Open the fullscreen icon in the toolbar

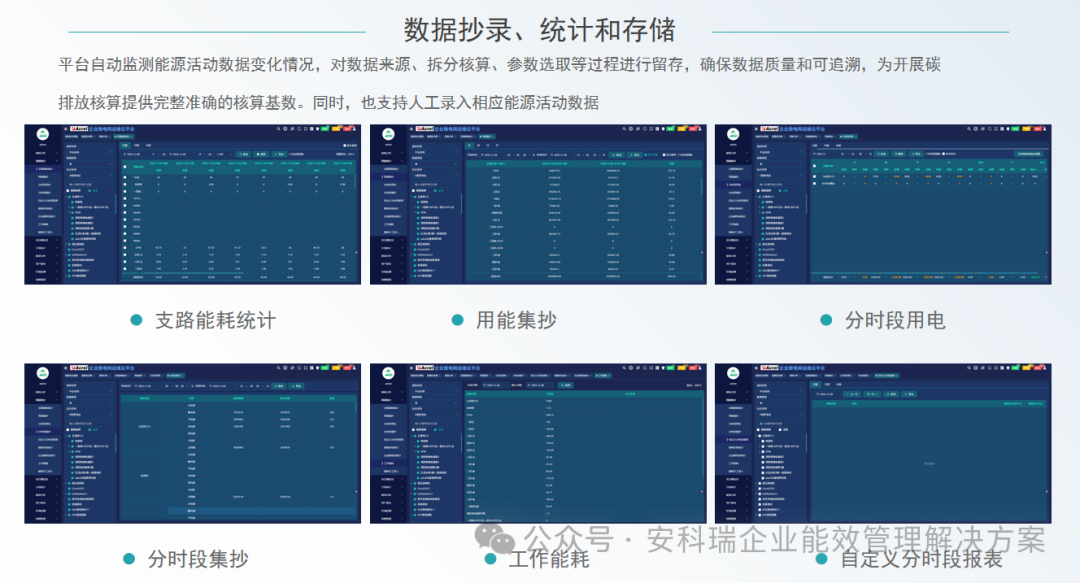click(304, 129)
